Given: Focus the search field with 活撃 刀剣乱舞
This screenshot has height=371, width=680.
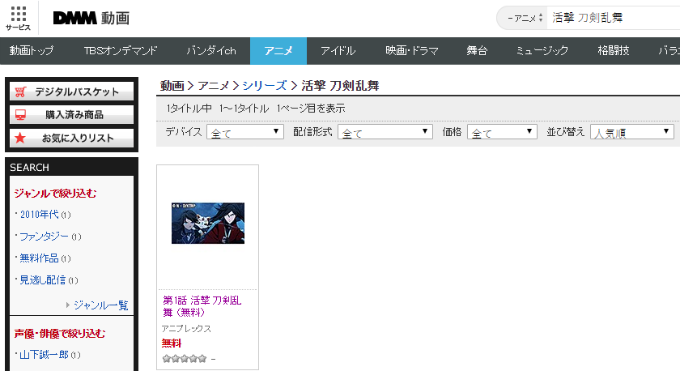Looking at the screenshot, I should click(x=614, y=18).
